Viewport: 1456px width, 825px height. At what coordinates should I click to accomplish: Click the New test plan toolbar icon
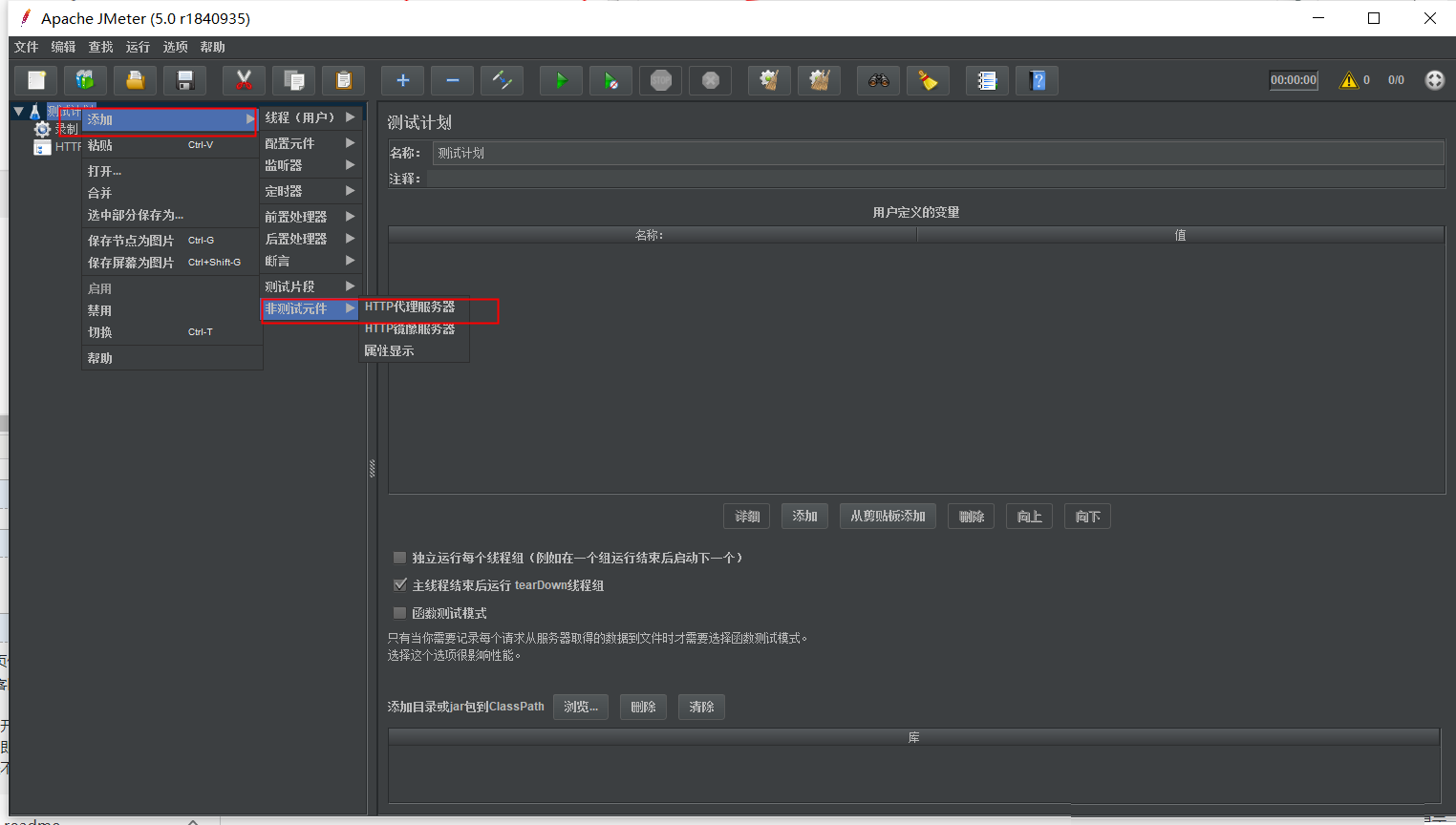(36, 80)
